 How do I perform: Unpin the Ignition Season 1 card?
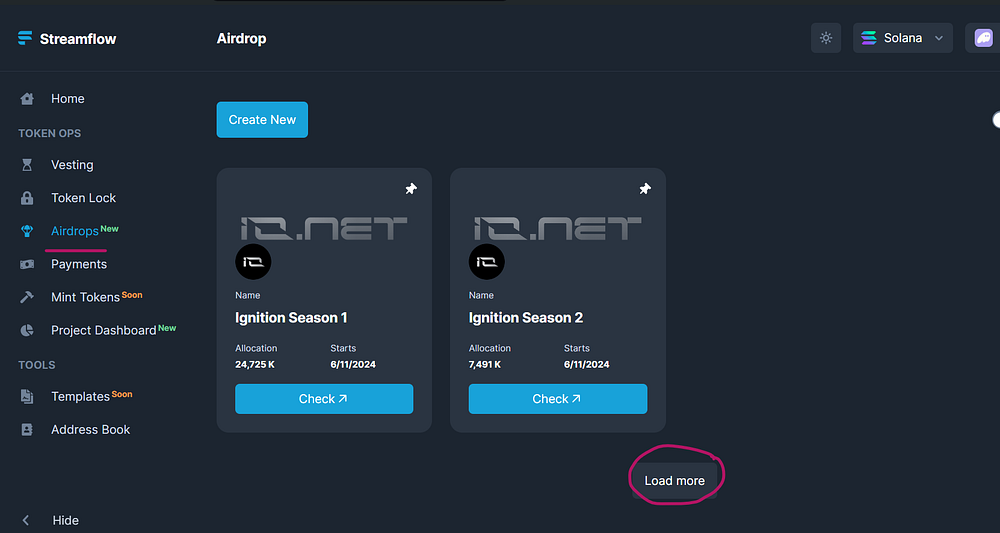[411, 189]
